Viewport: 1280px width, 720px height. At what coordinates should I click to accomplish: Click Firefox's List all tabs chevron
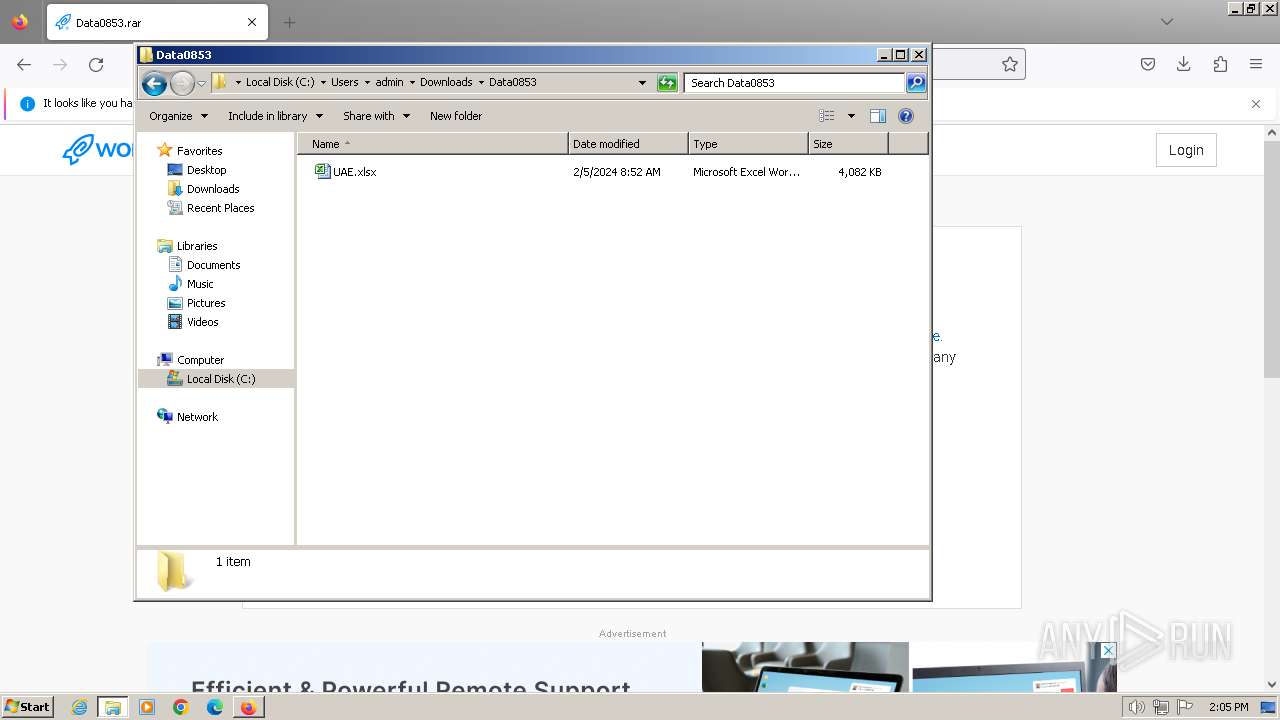[1167, 22]
